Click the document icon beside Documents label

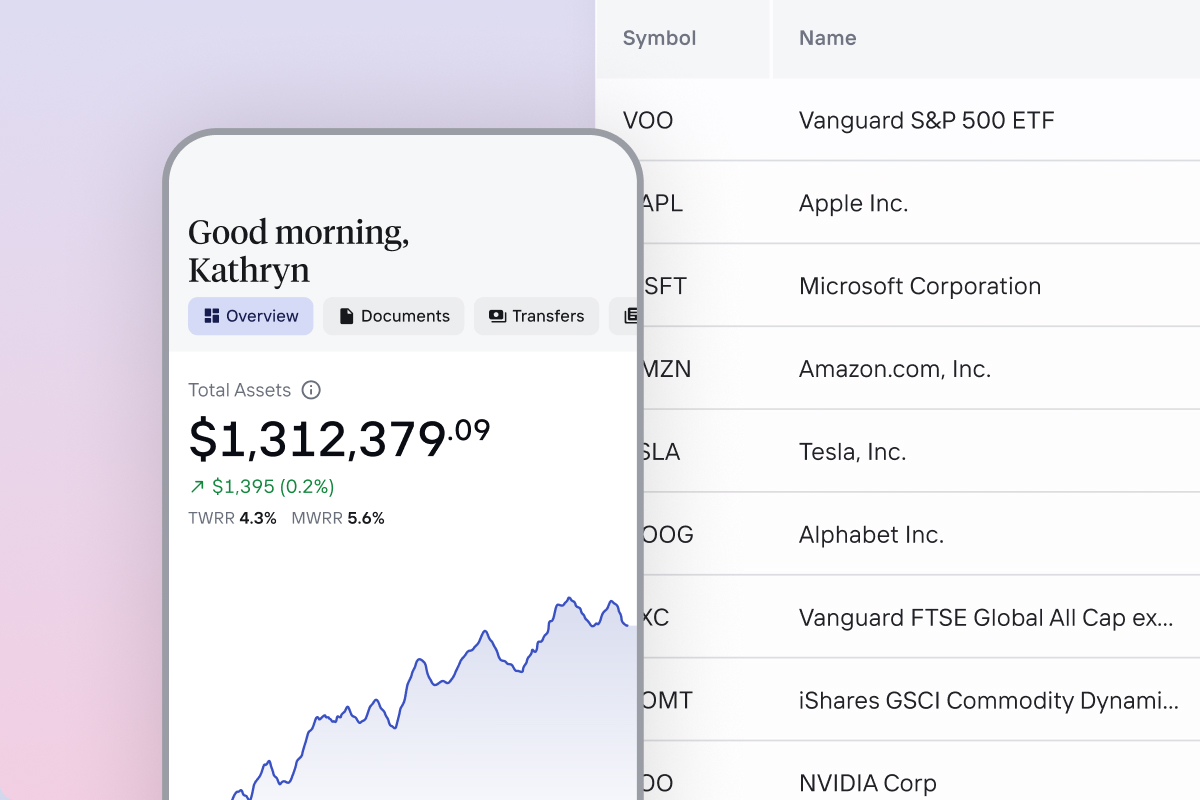[x=345, y=316]
